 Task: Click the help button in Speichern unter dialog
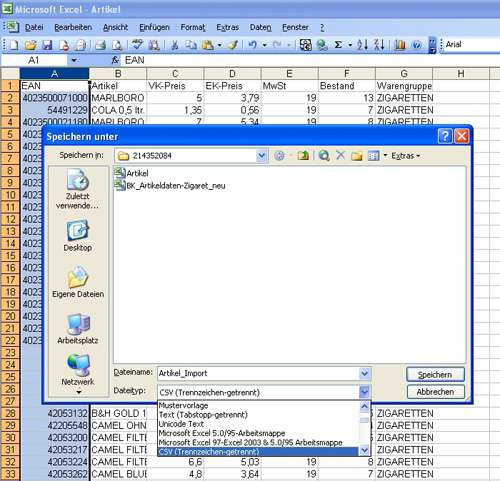[x=445, y=136]
